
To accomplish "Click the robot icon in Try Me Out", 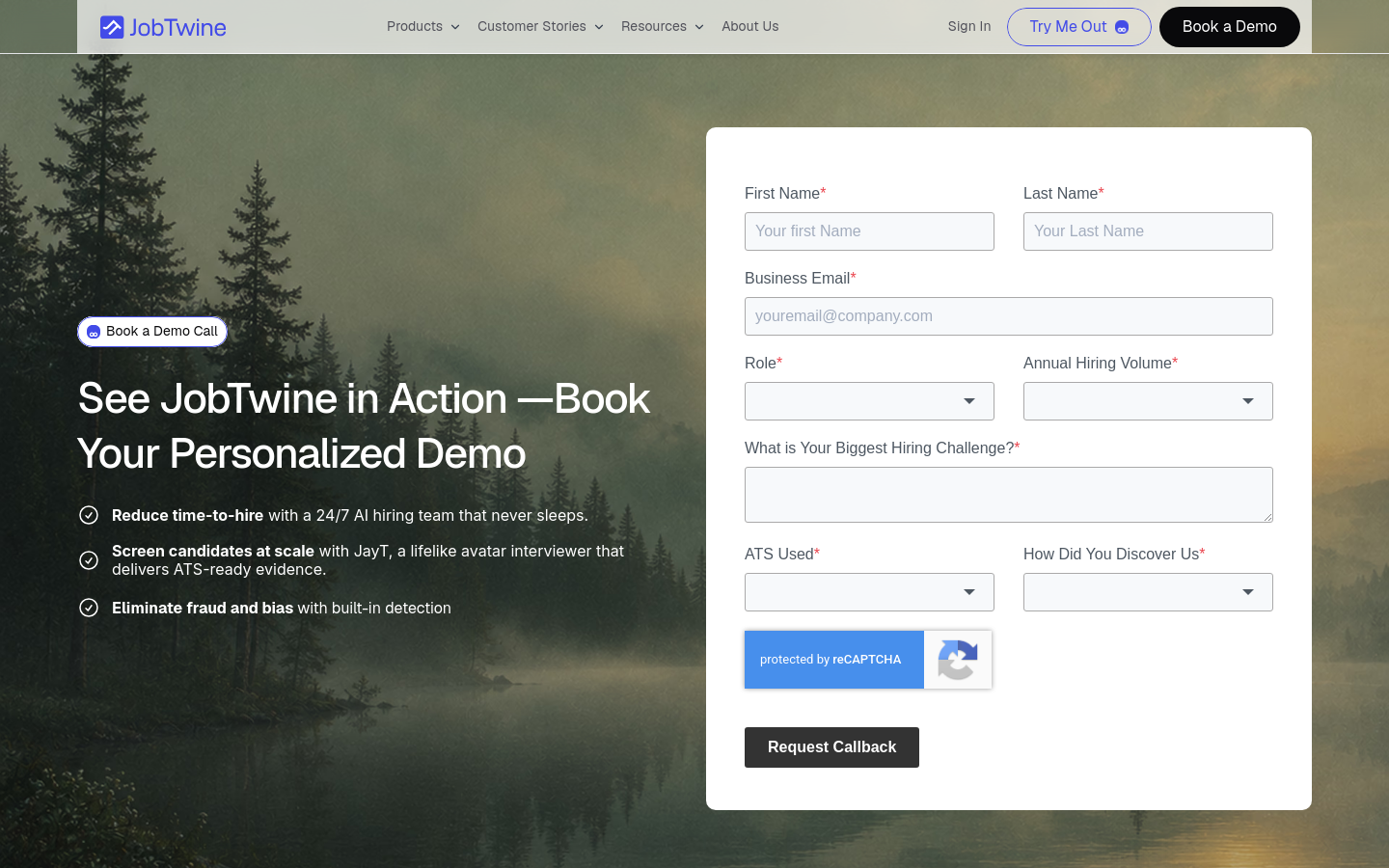I will pyautogui.click(x=1122, y=27).
